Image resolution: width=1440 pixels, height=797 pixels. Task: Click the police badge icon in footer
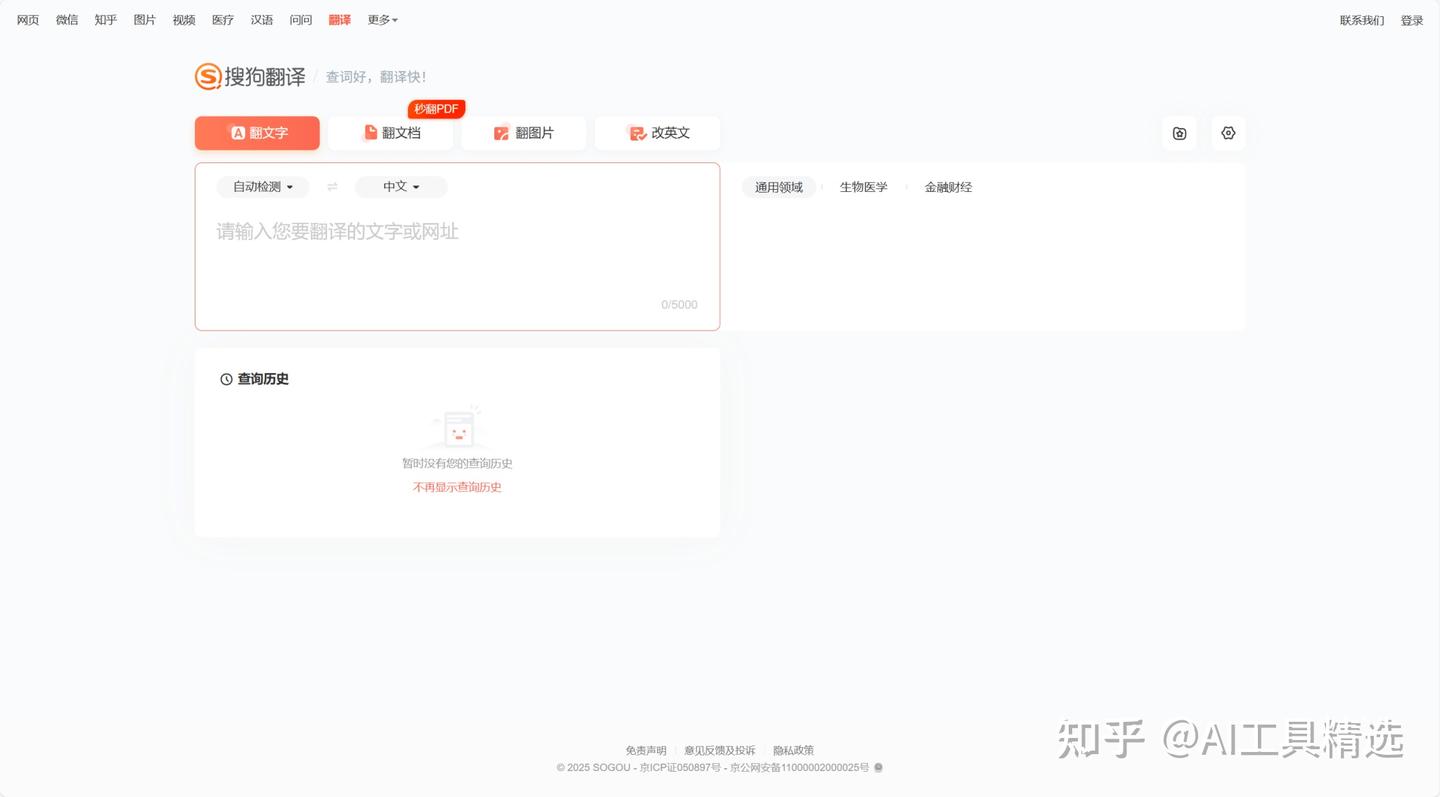click(878, 768)
